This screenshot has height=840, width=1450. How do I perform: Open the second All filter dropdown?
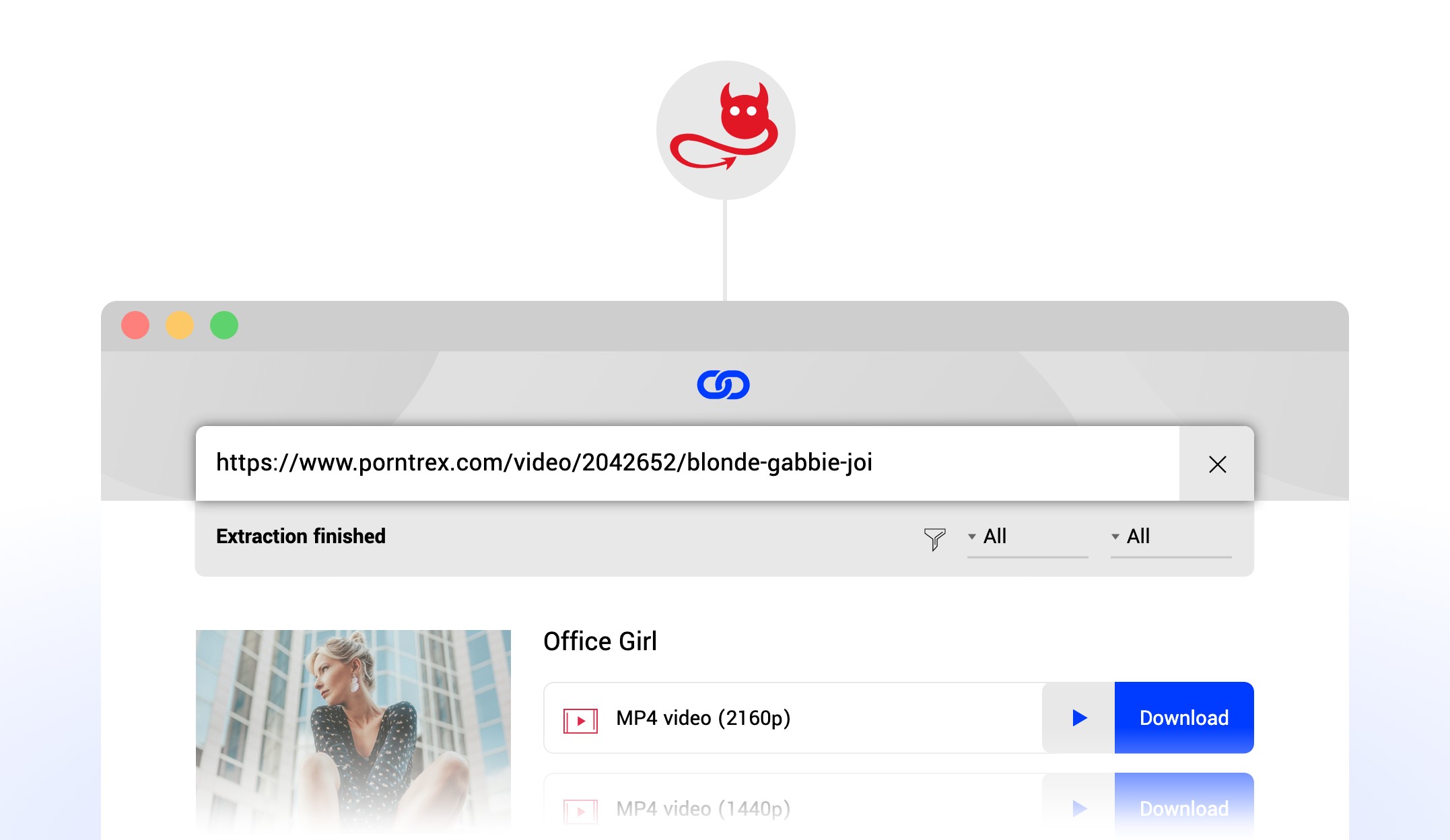coord(1171,537)
